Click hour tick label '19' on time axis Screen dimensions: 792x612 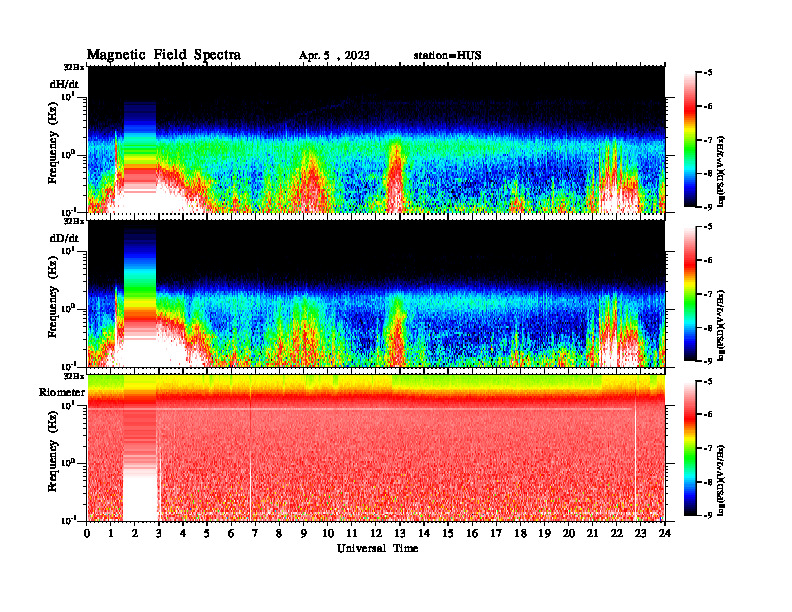[544, 534]
